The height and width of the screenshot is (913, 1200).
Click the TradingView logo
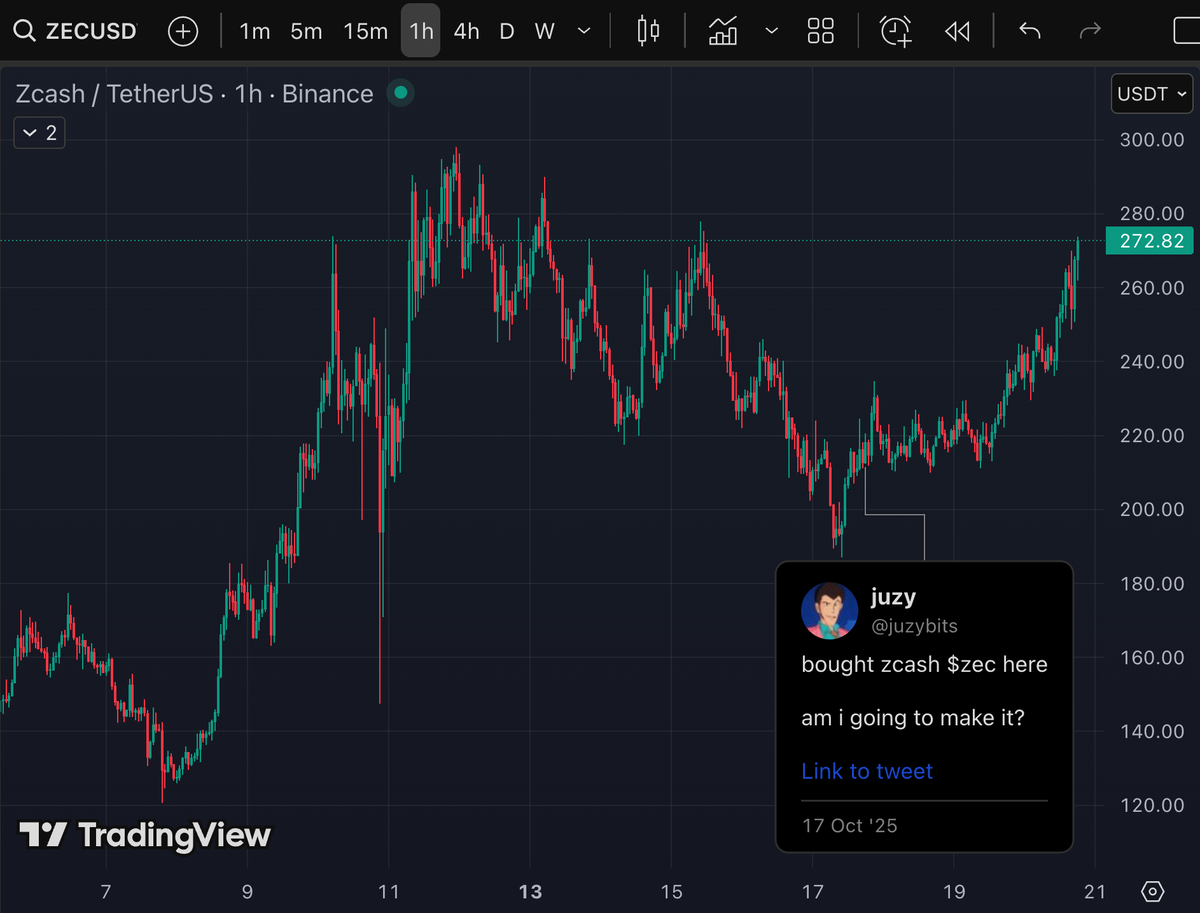(145, 835)
